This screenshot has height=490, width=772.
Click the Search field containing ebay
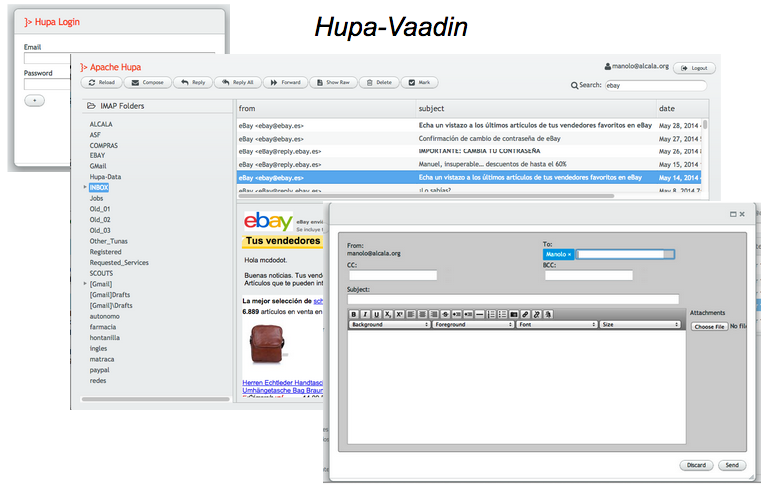point(655,86)
